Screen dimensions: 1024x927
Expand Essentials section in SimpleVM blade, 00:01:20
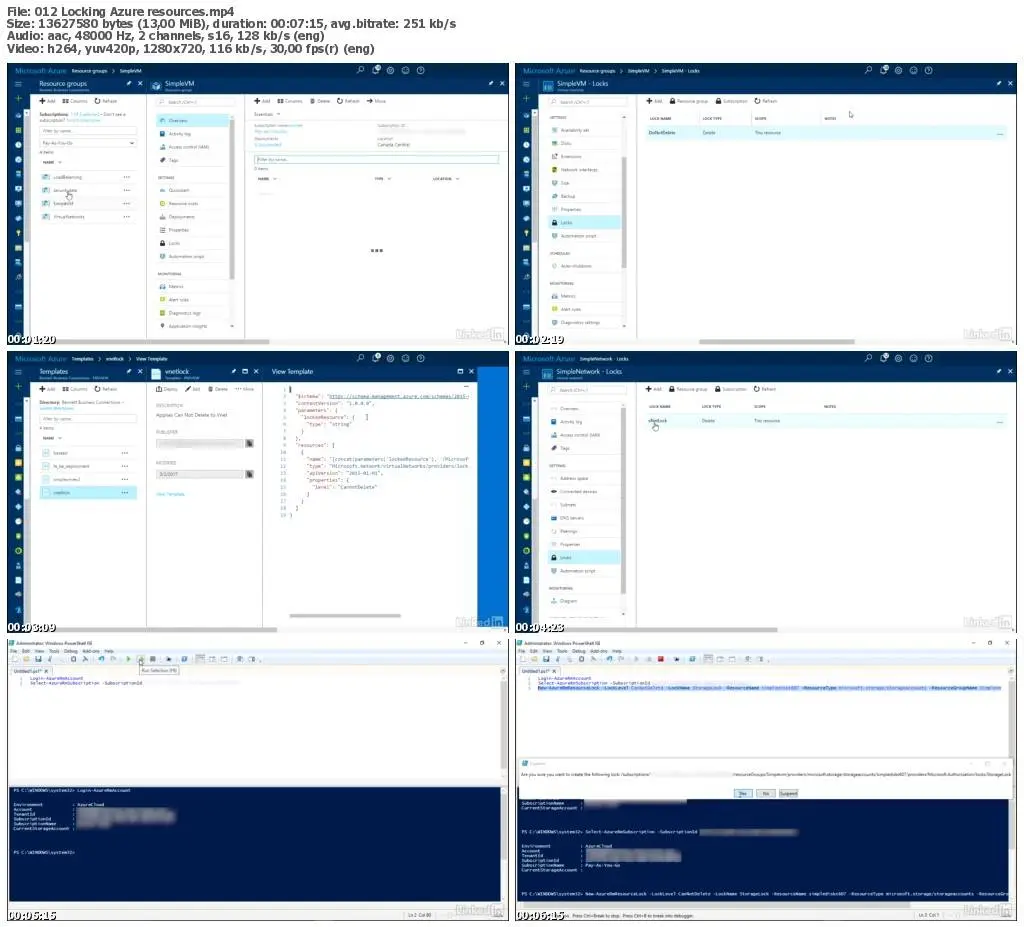tap(267, 114)
